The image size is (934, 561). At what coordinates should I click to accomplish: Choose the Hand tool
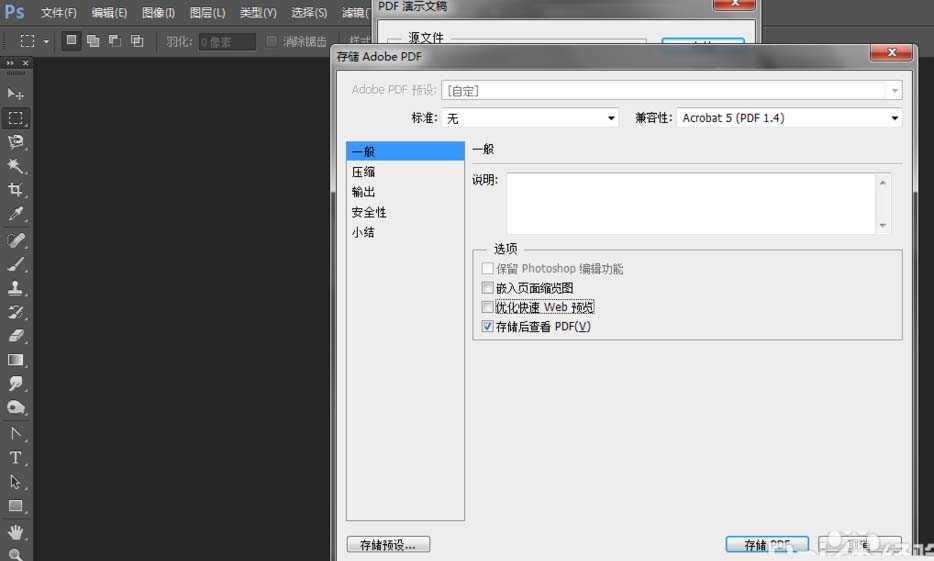[x=16, y=531]
